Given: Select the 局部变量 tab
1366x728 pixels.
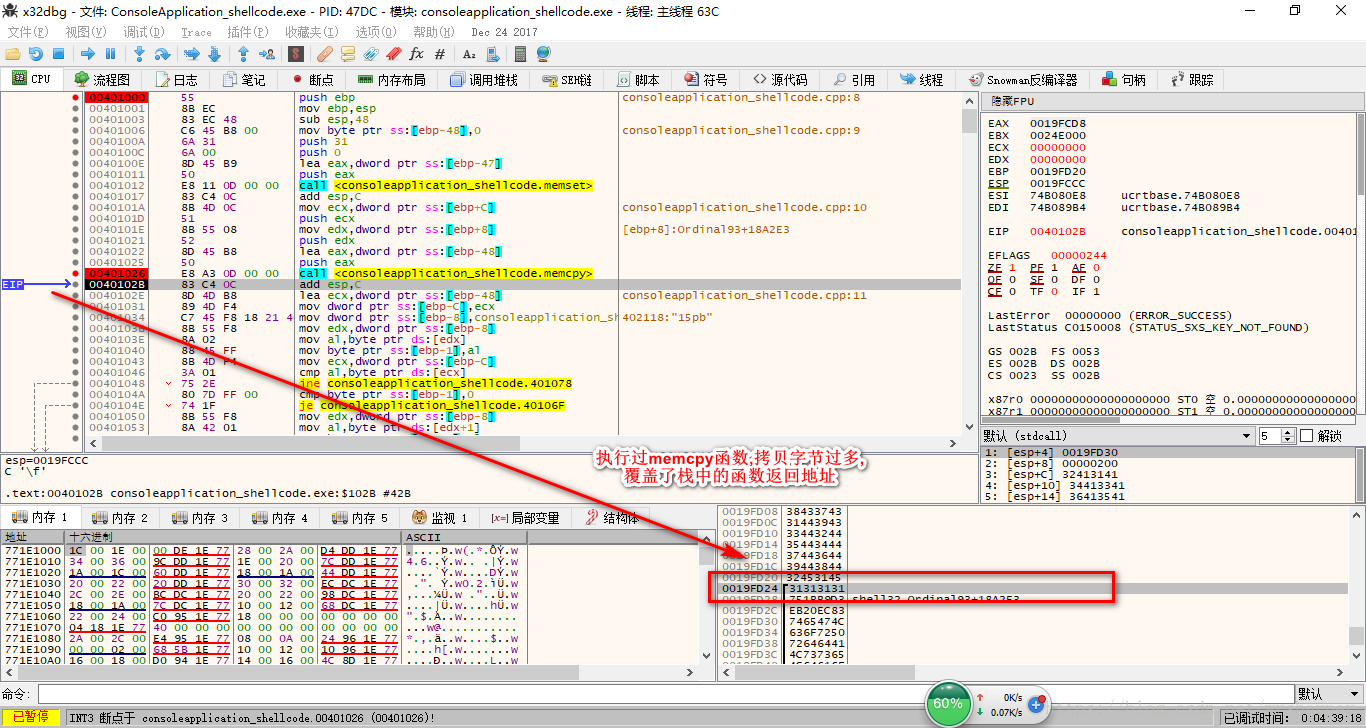Looking at the screenshot, I should [x=525, y=518].
